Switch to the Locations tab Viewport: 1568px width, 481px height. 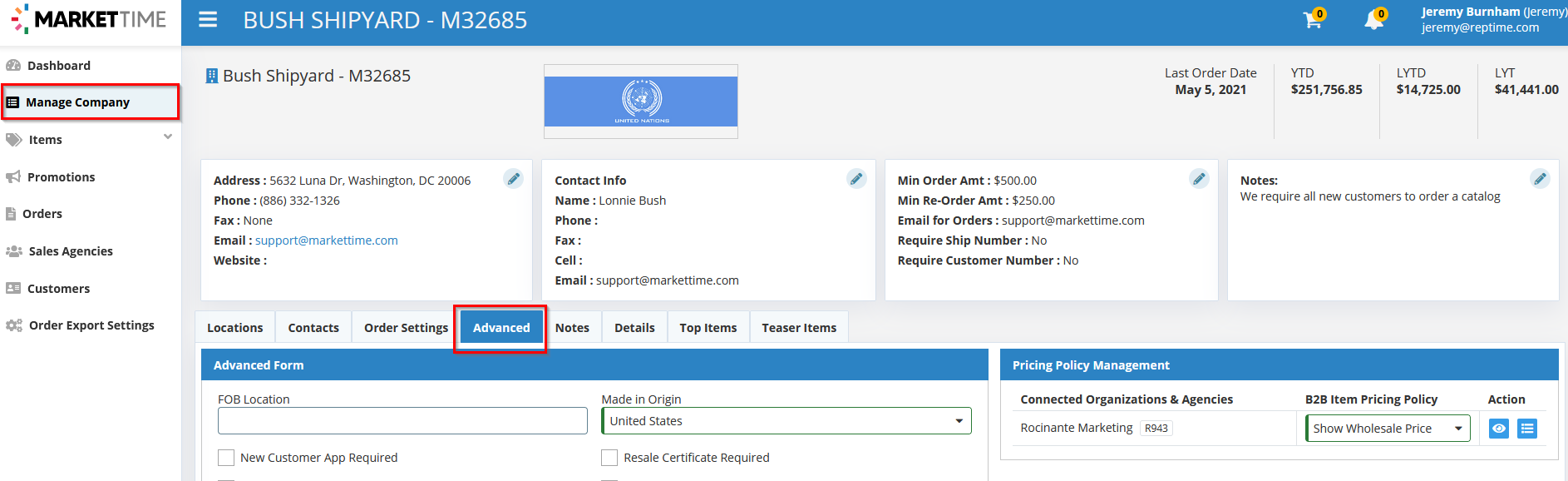(235, 328)
